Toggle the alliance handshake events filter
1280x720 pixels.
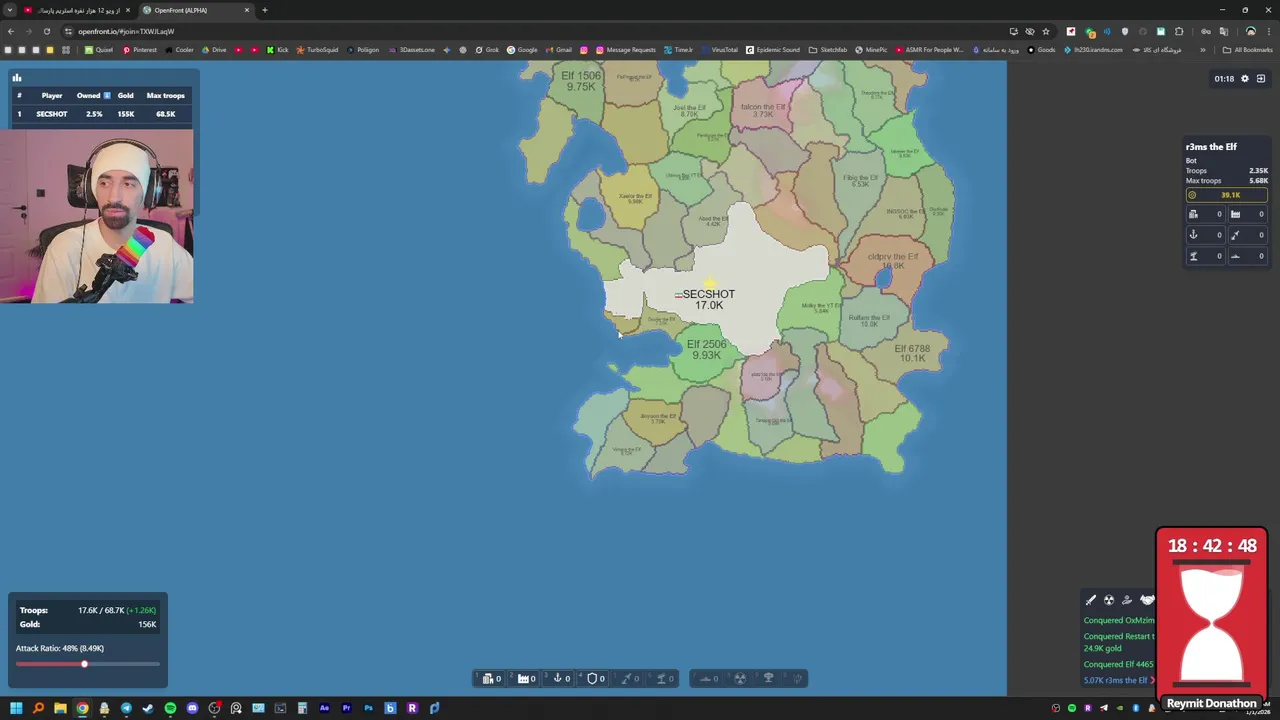[x=1146, y=600]
